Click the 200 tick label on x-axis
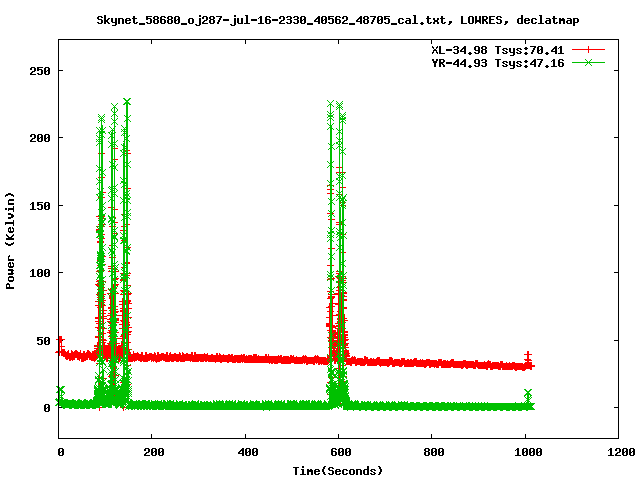Viewport: 640px width, 480px height. [152, 453]
